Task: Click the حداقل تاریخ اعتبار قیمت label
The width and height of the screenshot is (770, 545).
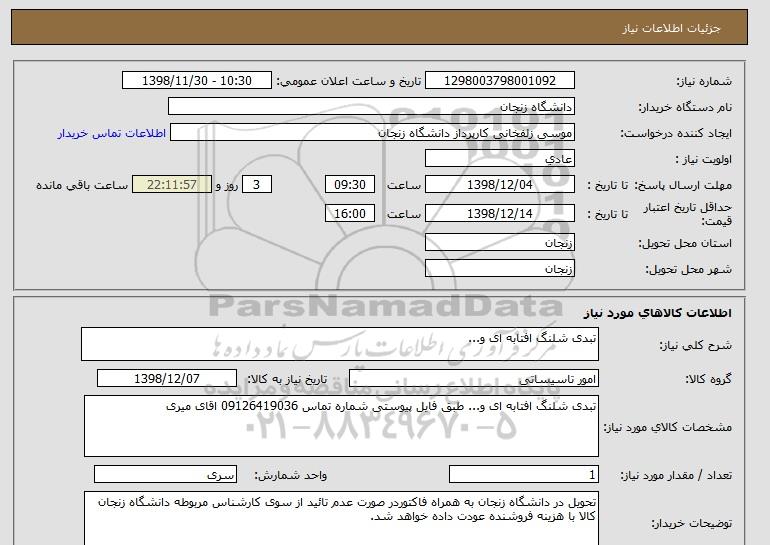Action: (x=688, y=214)
